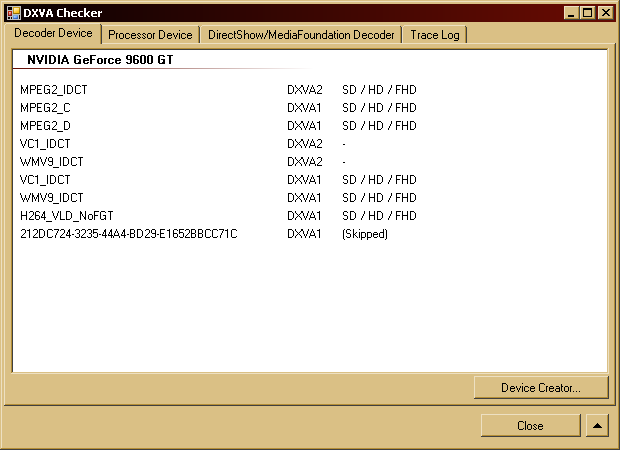Viewport: 620px width, 450px height.
Task: Click SD / HD / FHD for MPEG2_D
Action: click(x=379, y=126)
